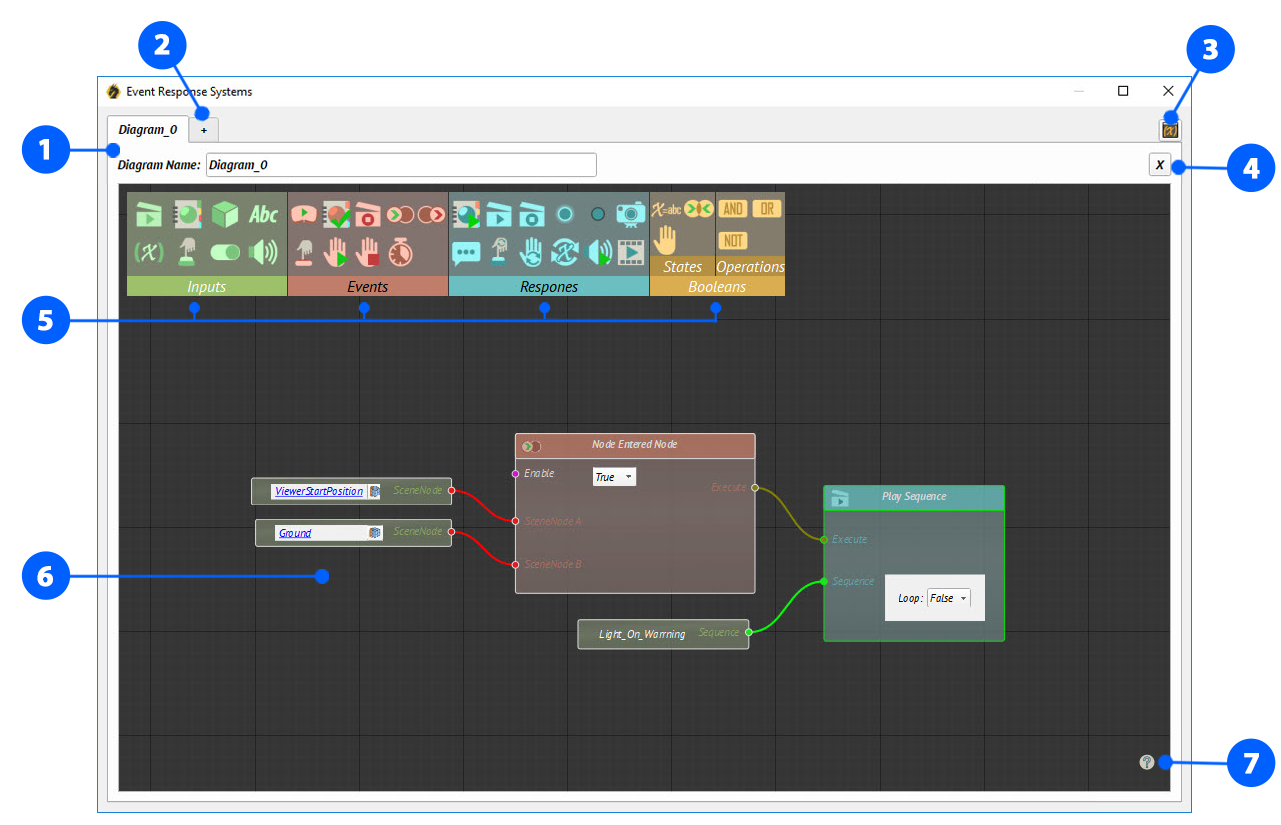This screenshot has height=825, width=1281.
Task: Click the Inputs palette label
Action: (207, 286)
